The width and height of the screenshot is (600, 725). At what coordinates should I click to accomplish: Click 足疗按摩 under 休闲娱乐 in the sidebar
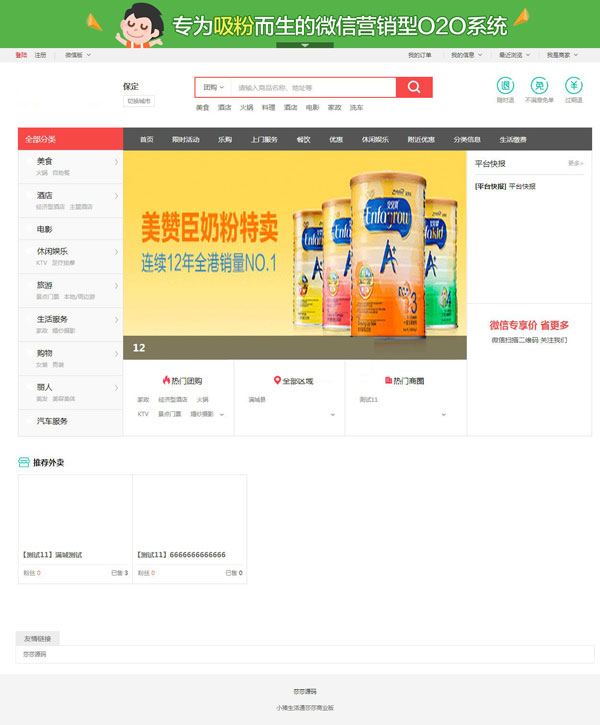tap(63, 263)
